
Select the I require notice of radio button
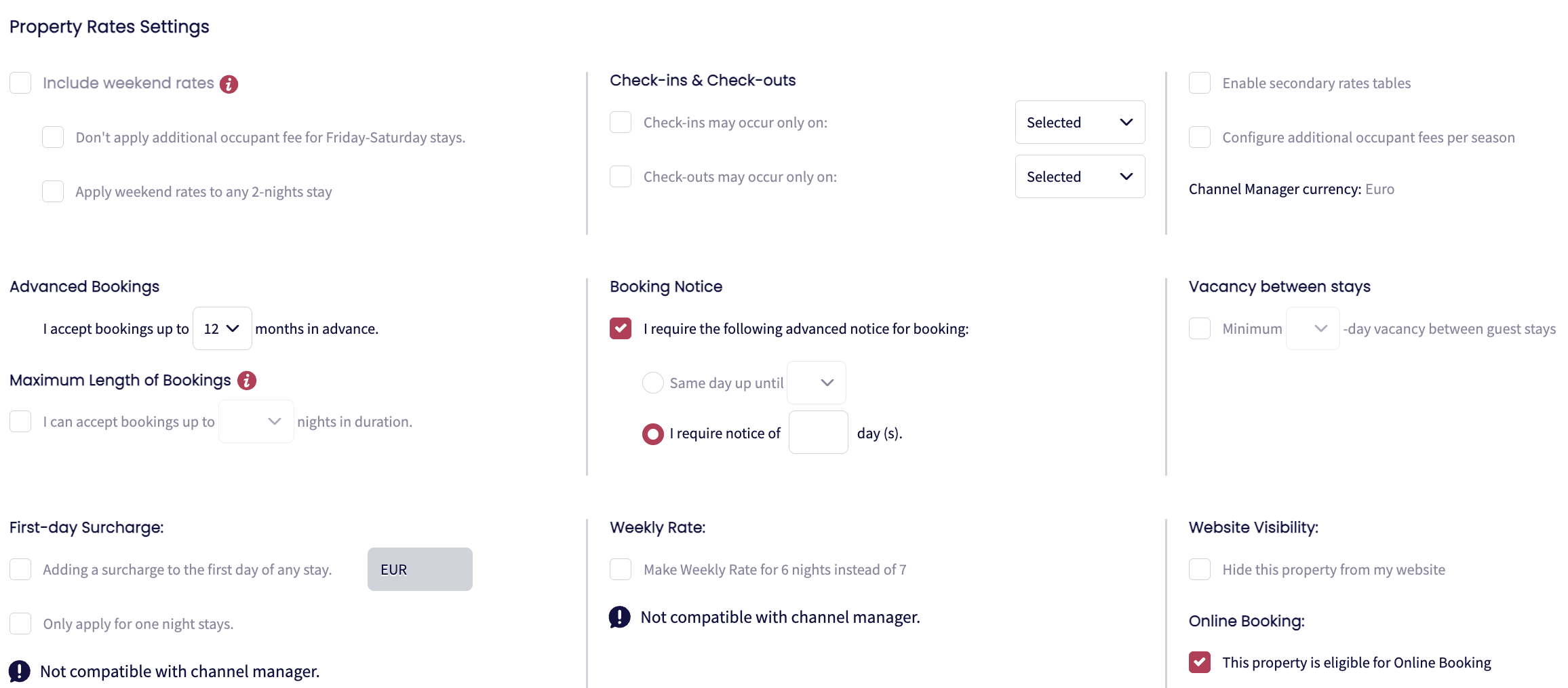click(x=653, y=434)
